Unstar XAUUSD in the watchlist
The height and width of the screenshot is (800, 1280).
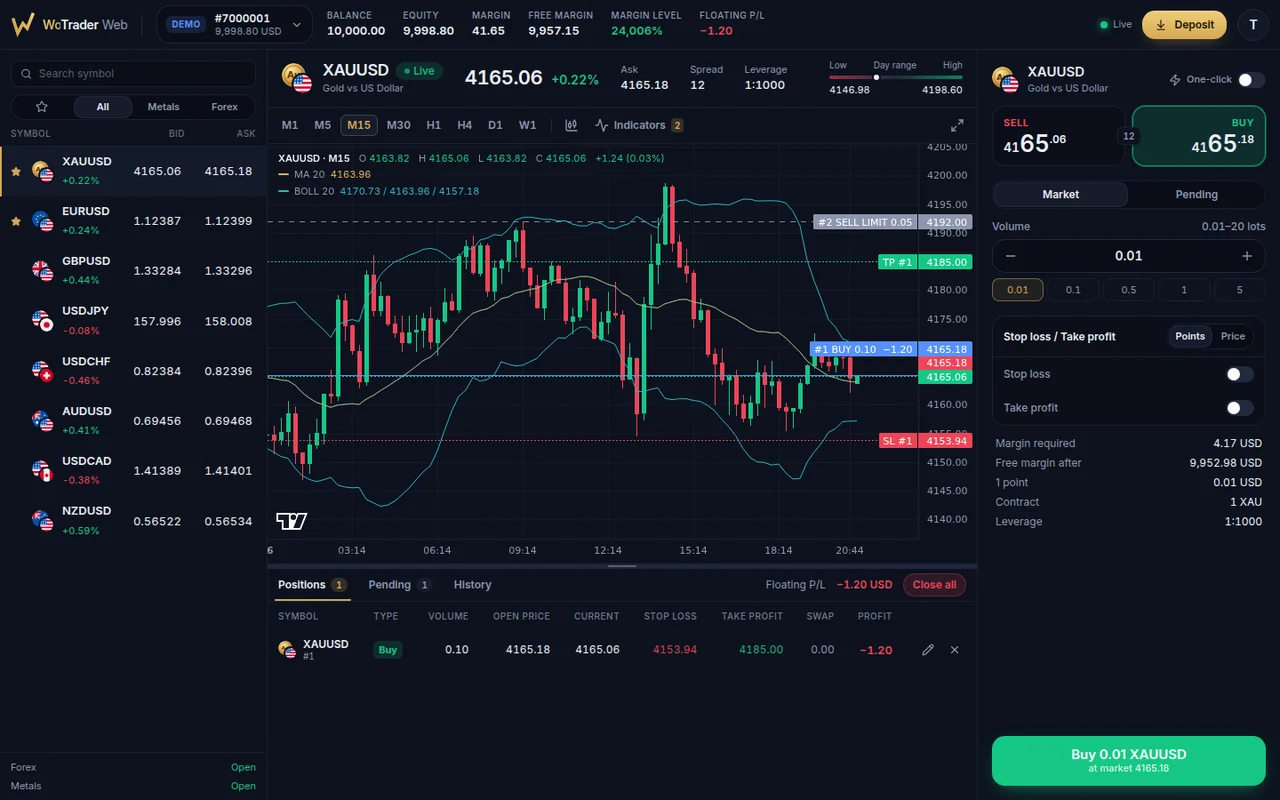tap(16, 172)
